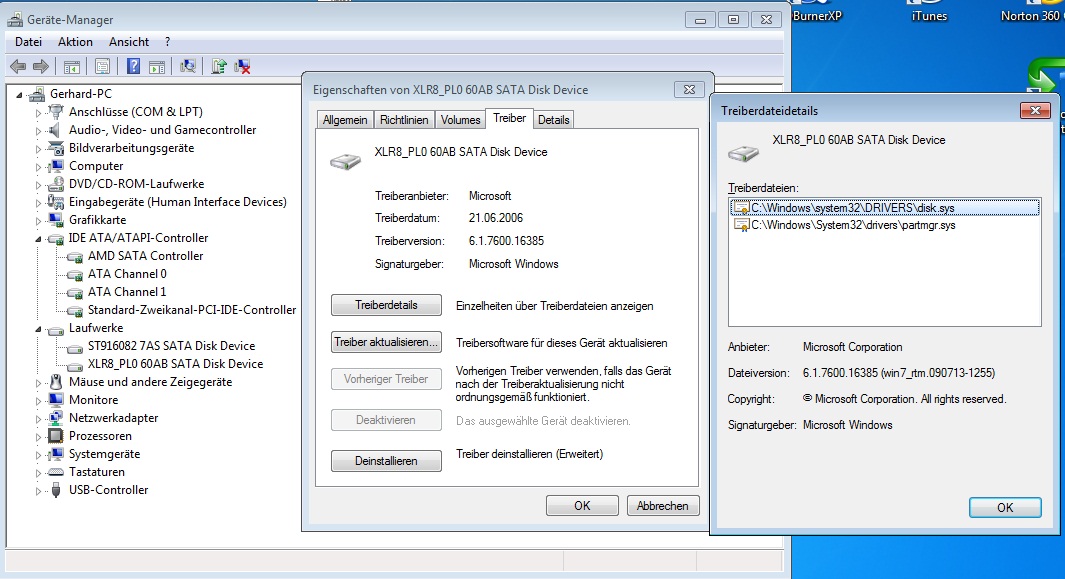The image size is (1065, 579).
Task: Click the blue Help question-mark toolbar icon
Action: click(x=134, y=67)
